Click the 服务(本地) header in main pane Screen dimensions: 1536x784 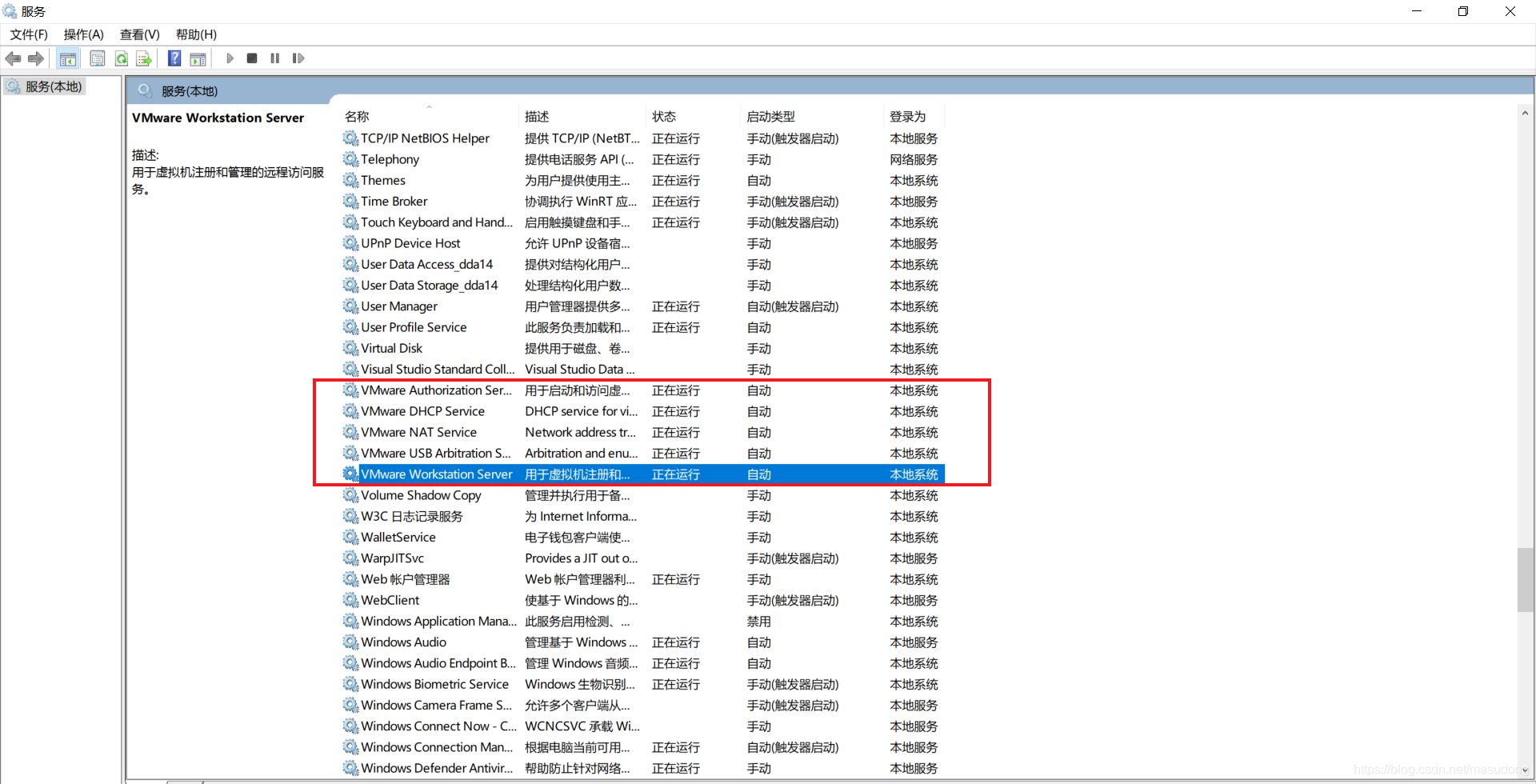pyautogui.click(x=190, y=91)
